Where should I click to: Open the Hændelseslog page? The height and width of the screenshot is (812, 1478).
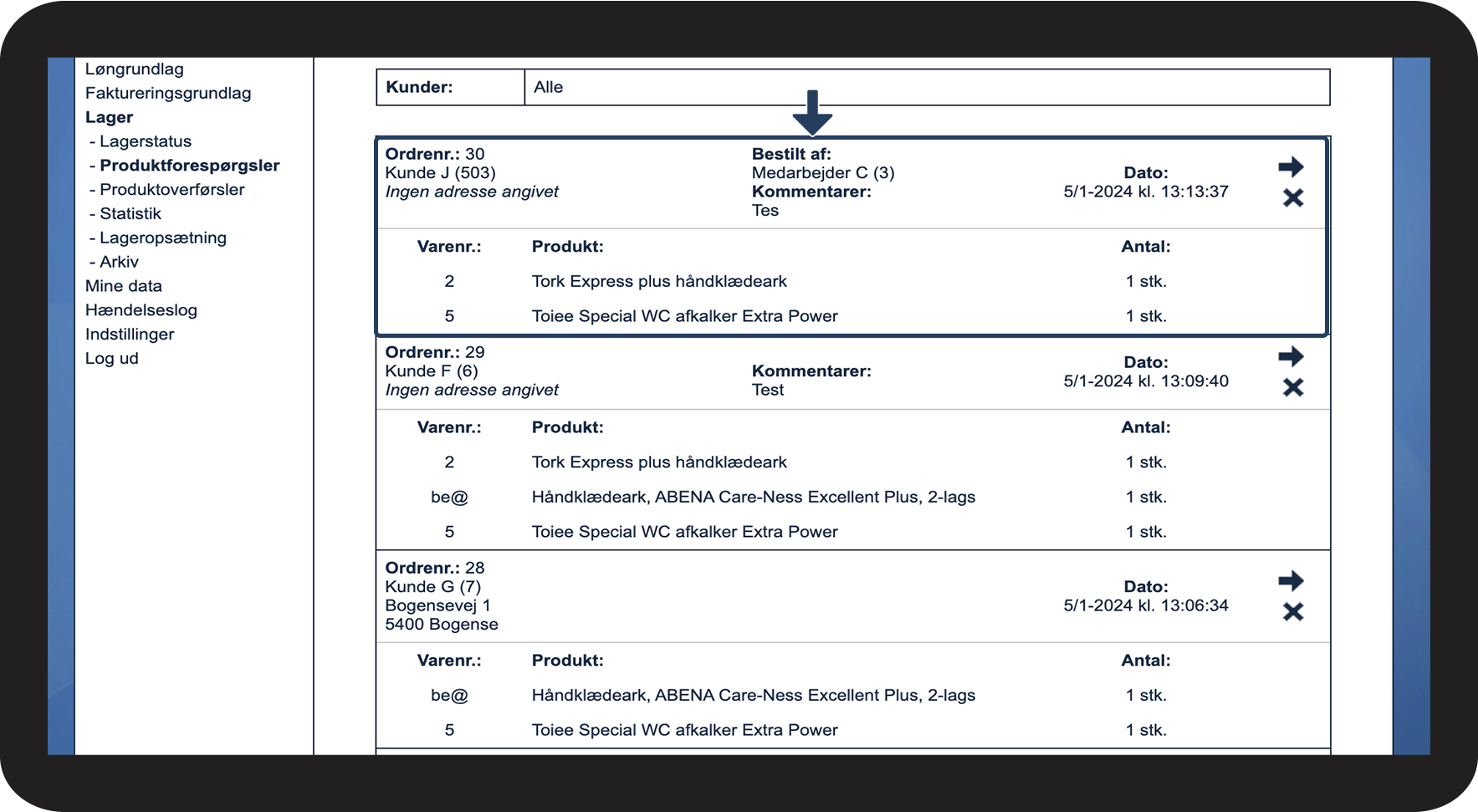pos(141,310)
